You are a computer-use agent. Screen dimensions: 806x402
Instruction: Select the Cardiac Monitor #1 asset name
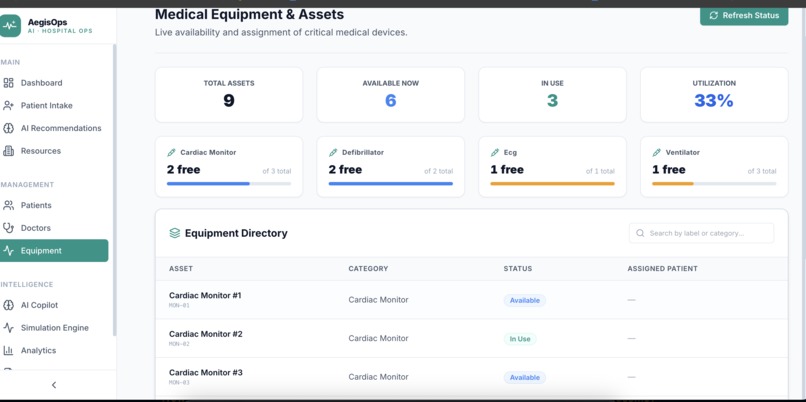click(x=205, y=296)
